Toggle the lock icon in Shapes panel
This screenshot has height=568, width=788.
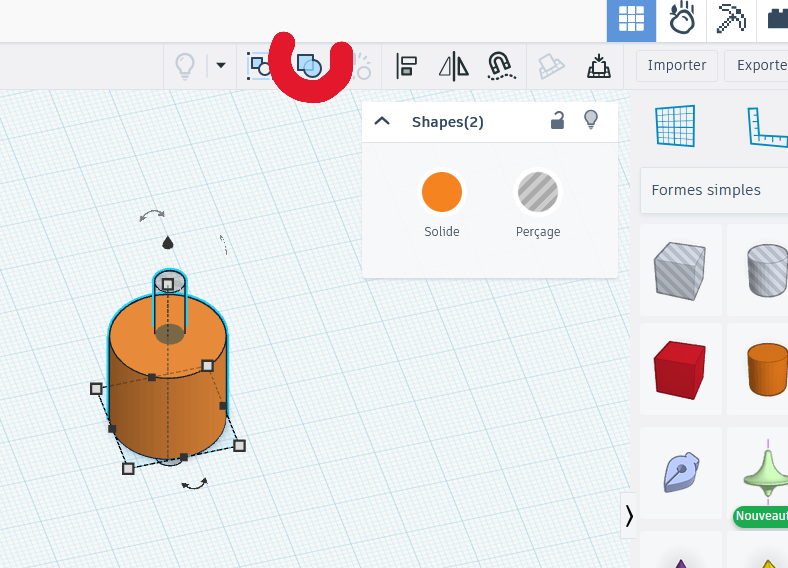point(557,121)
